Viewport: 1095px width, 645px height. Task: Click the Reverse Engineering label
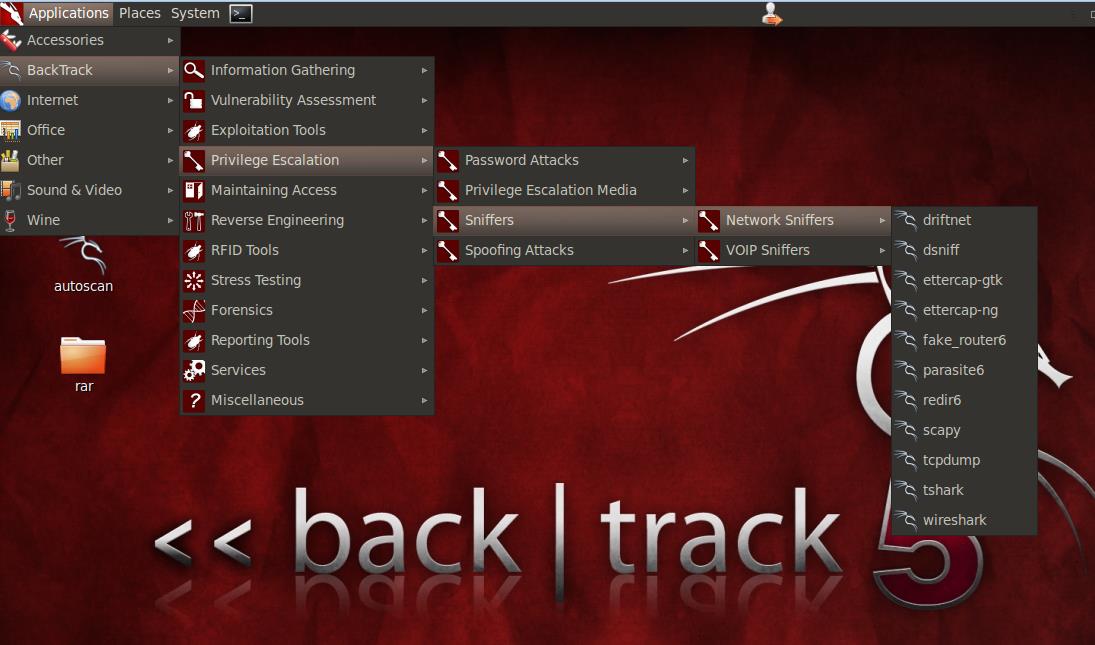click(277, 221)
